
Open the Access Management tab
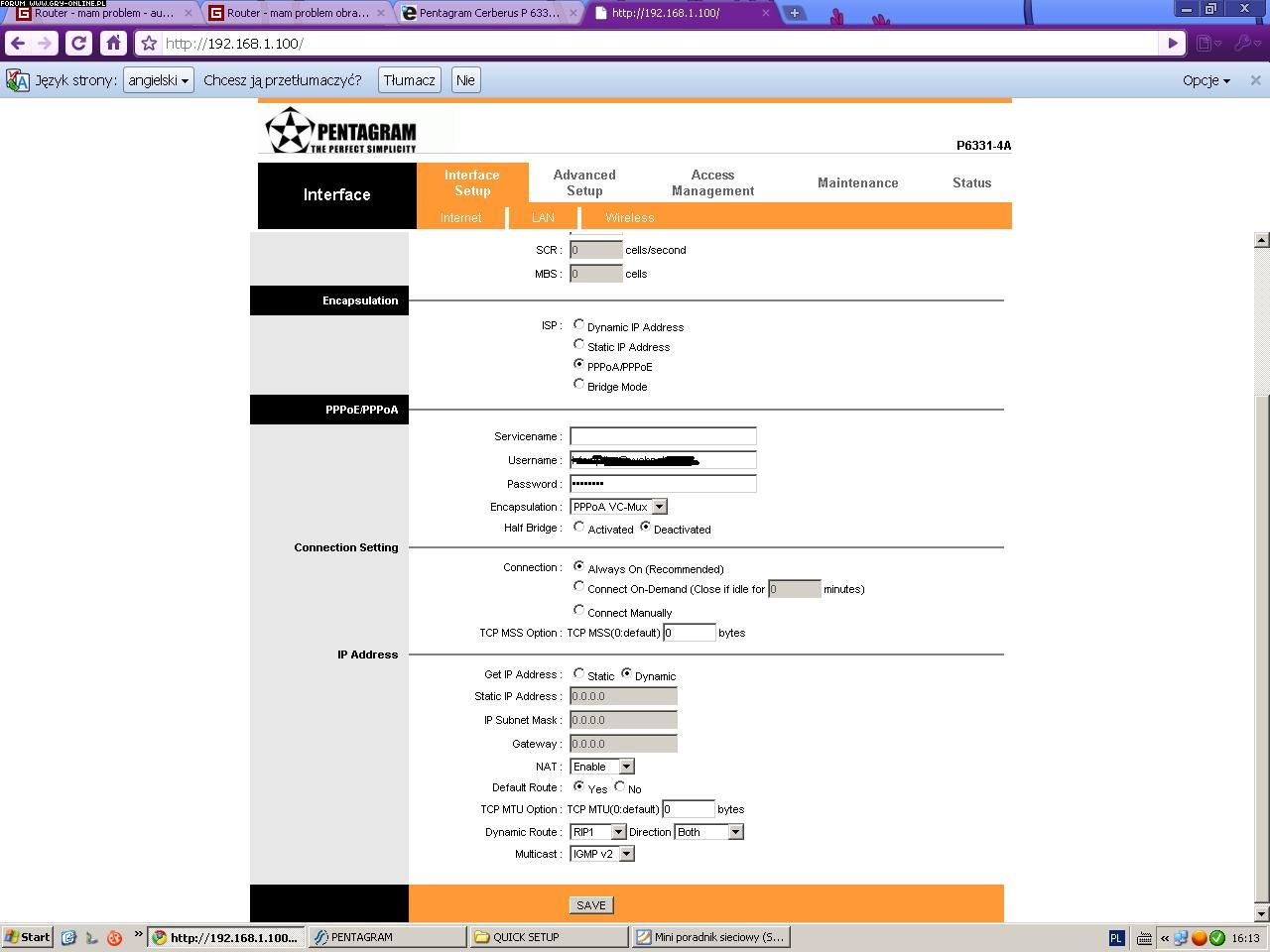tap(712, 182)
